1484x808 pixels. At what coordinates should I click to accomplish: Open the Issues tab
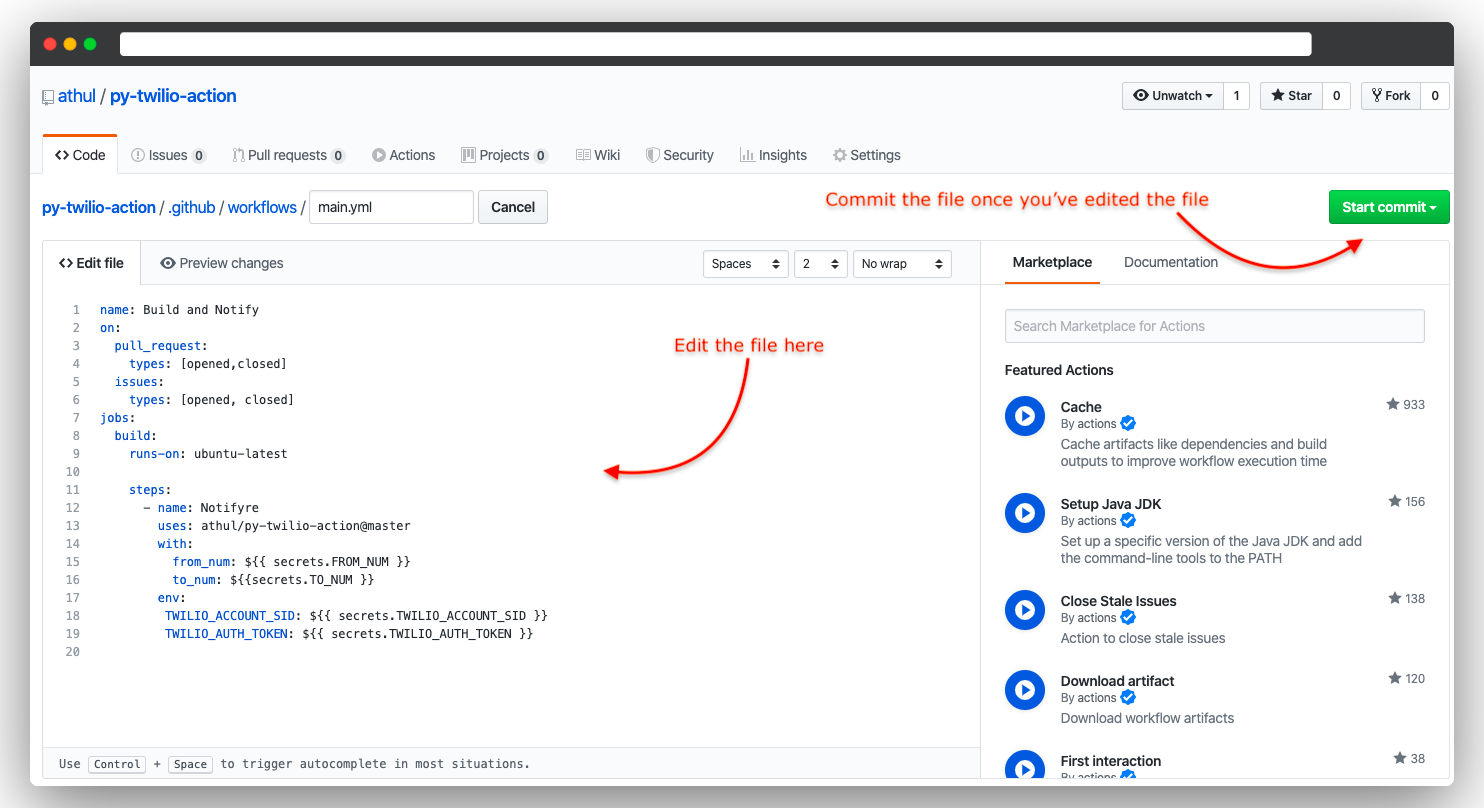(x=168, y=155)
